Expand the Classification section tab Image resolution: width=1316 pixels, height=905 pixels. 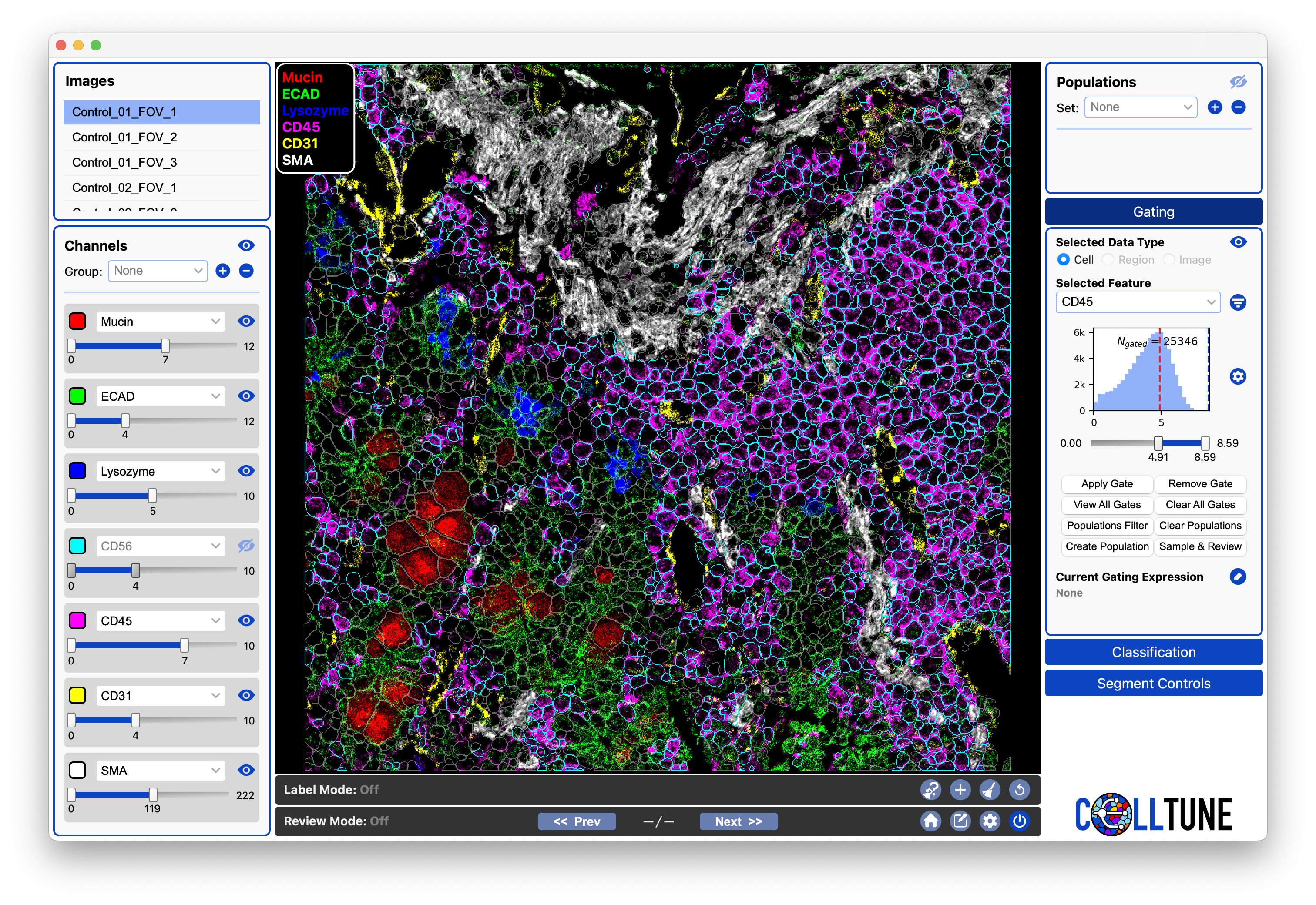(1153, 651)
